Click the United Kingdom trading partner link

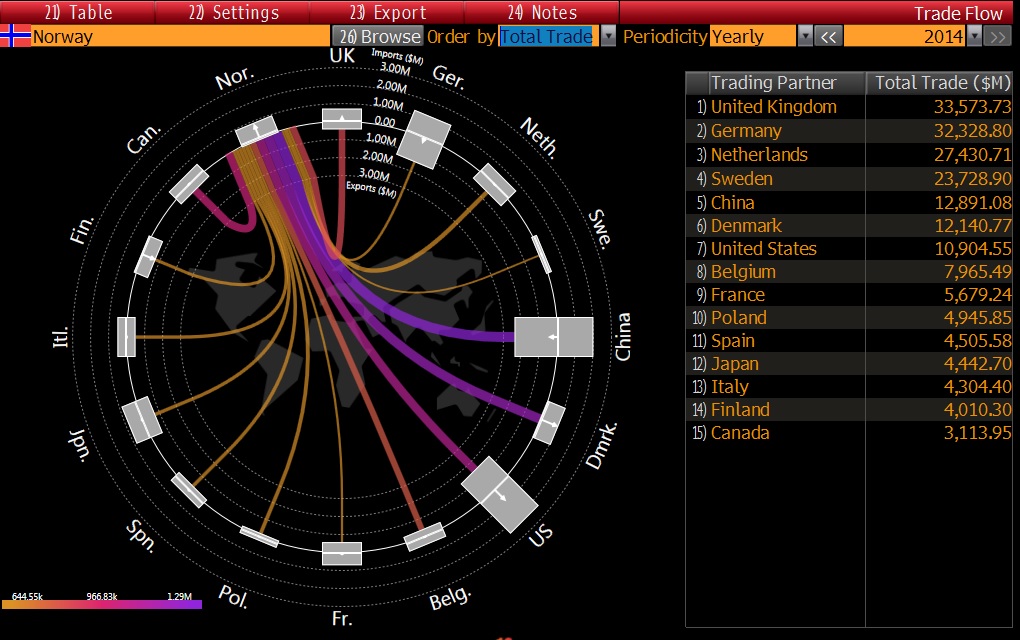(x=773, y=107)
